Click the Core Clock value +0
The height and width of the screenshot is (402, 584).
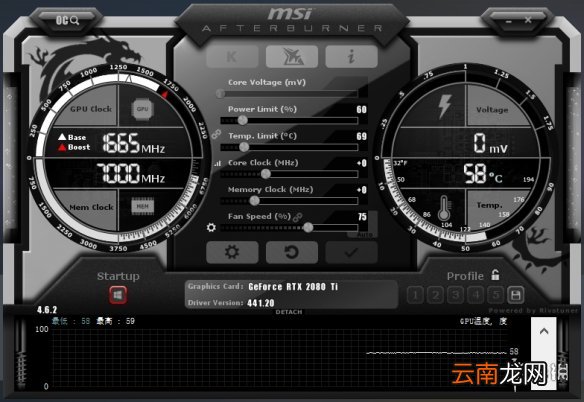(x=362, y=163)
